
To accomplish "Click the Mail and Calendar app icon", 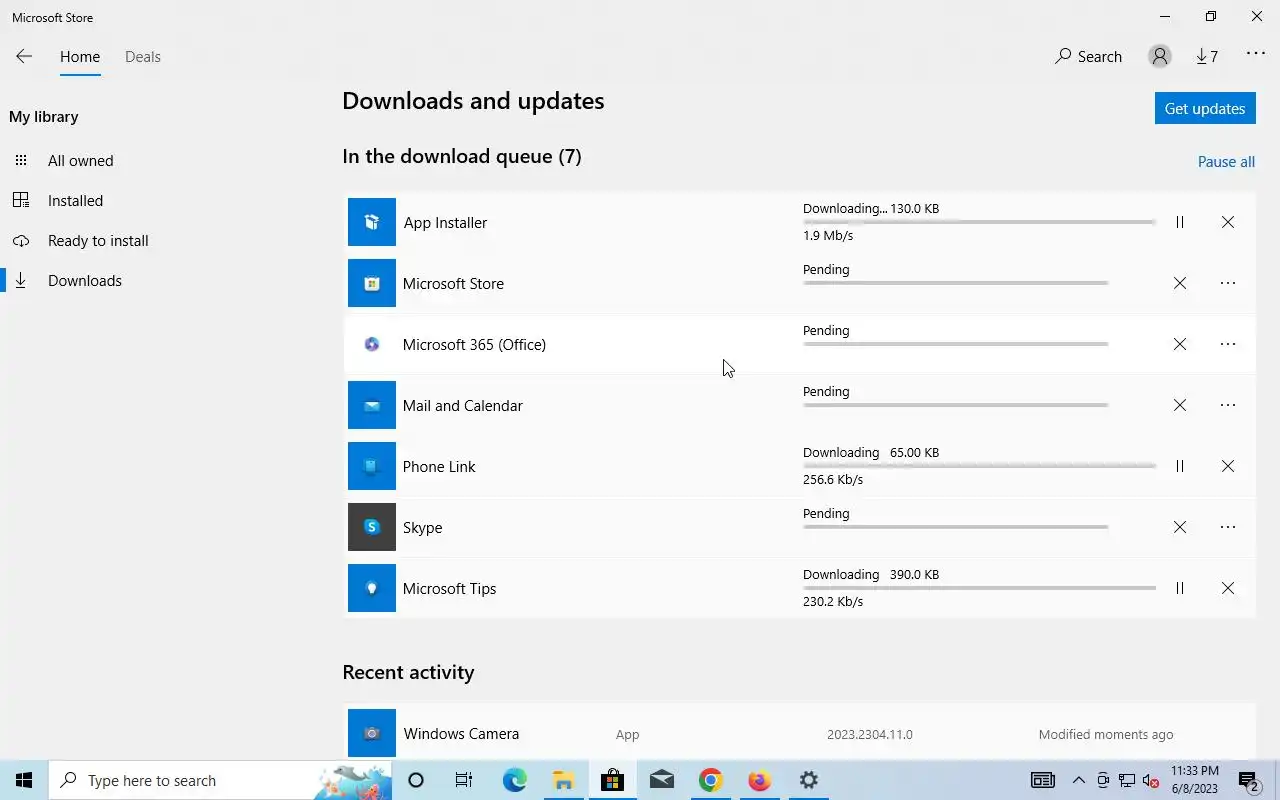I will 372,405.
